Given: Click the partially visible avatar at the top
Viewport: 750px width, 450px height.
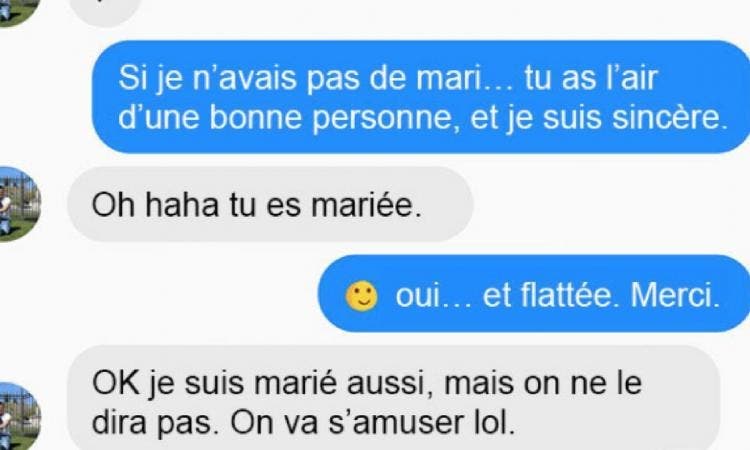Looking at the screenshot, I should 18,12.
